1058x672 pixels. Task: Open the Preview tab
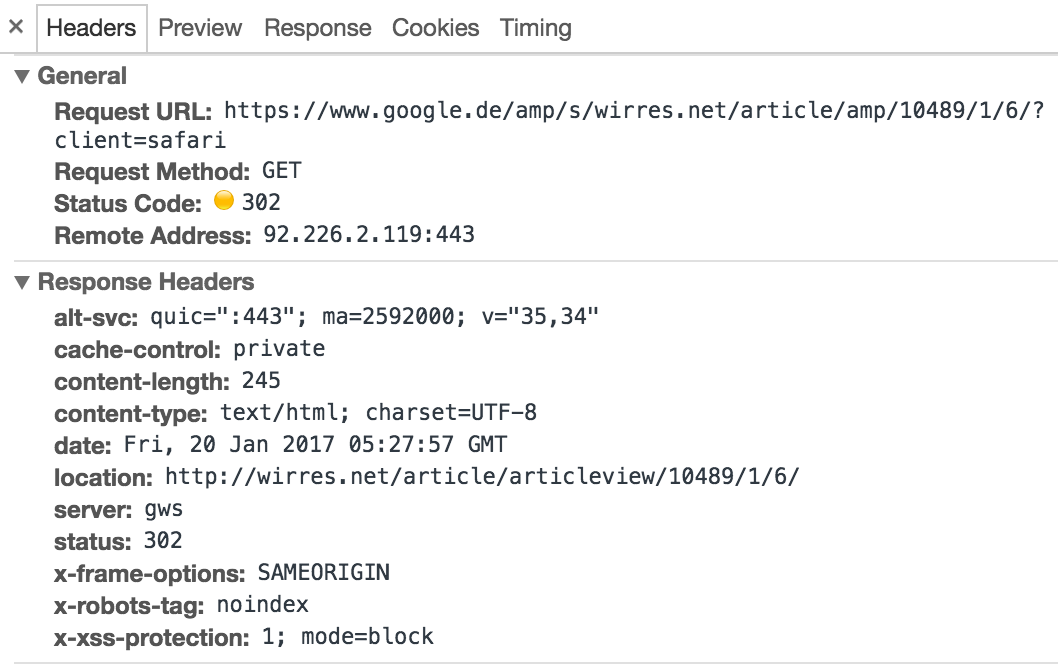[x=200, y=28]
